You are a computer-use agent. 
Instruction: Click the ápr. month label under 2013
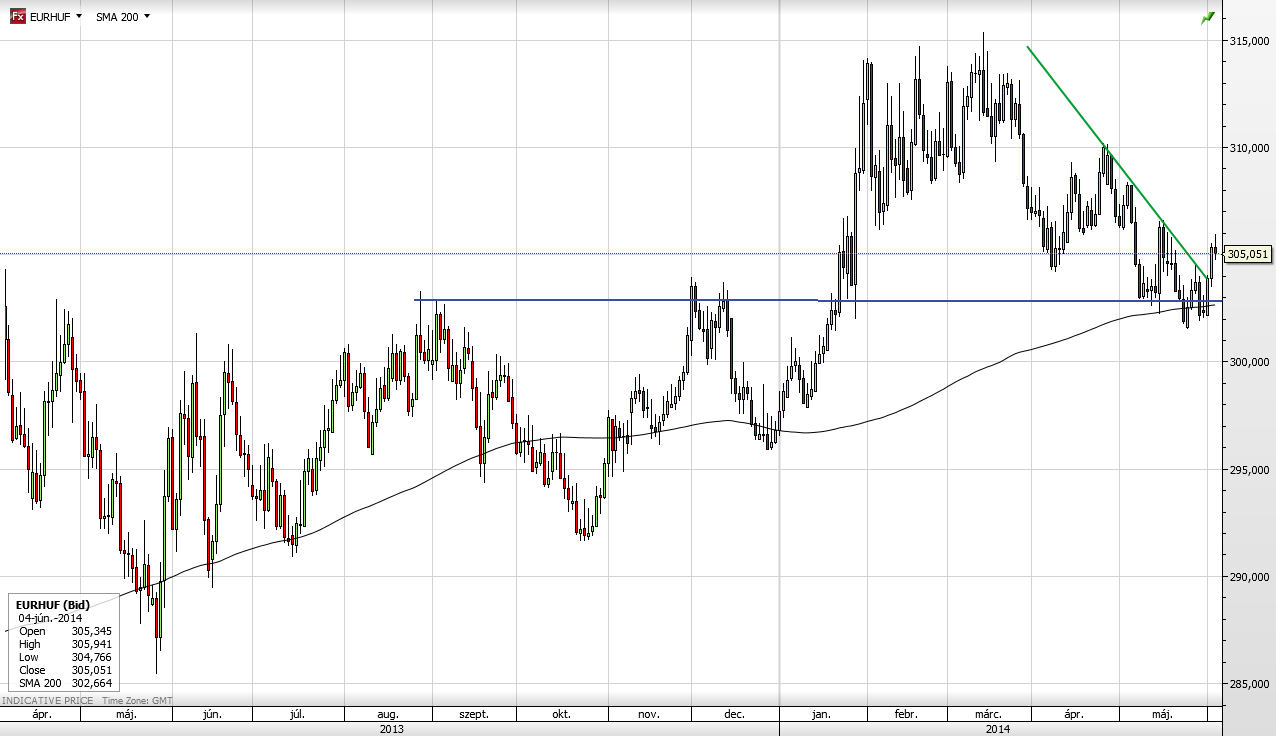tap(41, 715)
